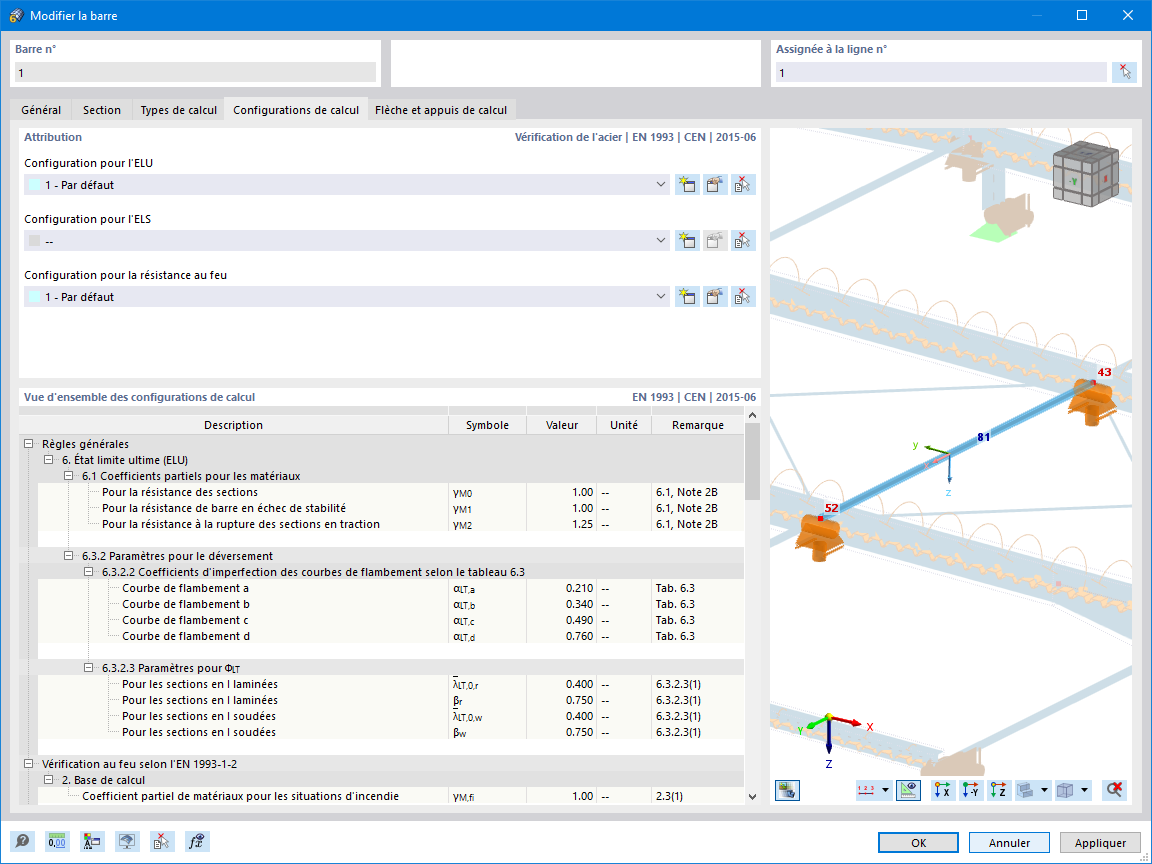This screenshot has height=864, width=1152.
Task: Open the fx formula editor icon
Action: pos(197,841)
